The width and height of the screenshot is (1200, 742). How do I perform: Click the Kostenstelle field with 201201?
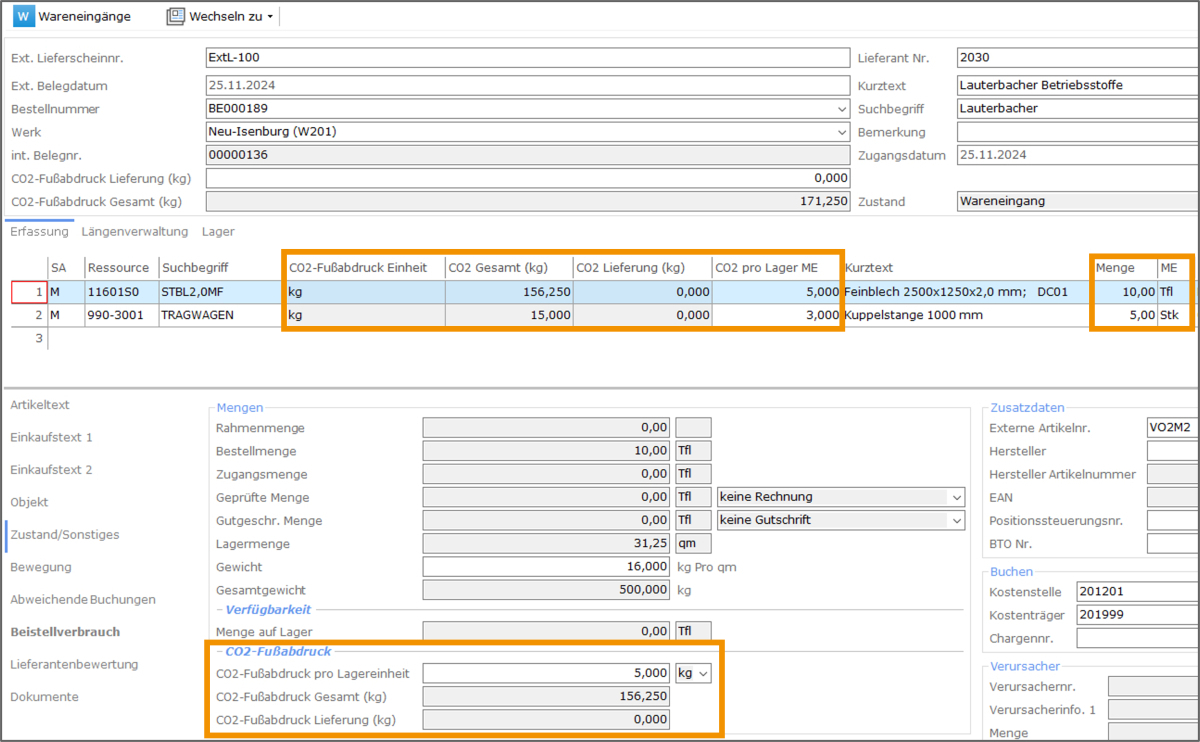[x=1136, y=592]
